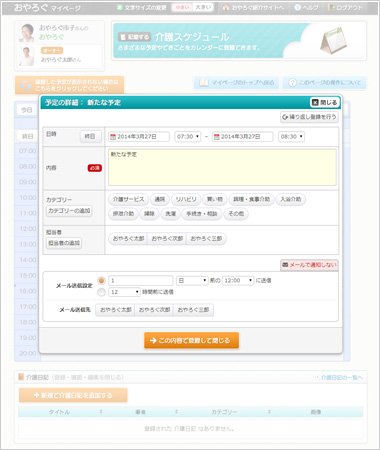Select the 入浴介助 category tag
This screenshot has height=450, width=380.
tap(291, 199)
